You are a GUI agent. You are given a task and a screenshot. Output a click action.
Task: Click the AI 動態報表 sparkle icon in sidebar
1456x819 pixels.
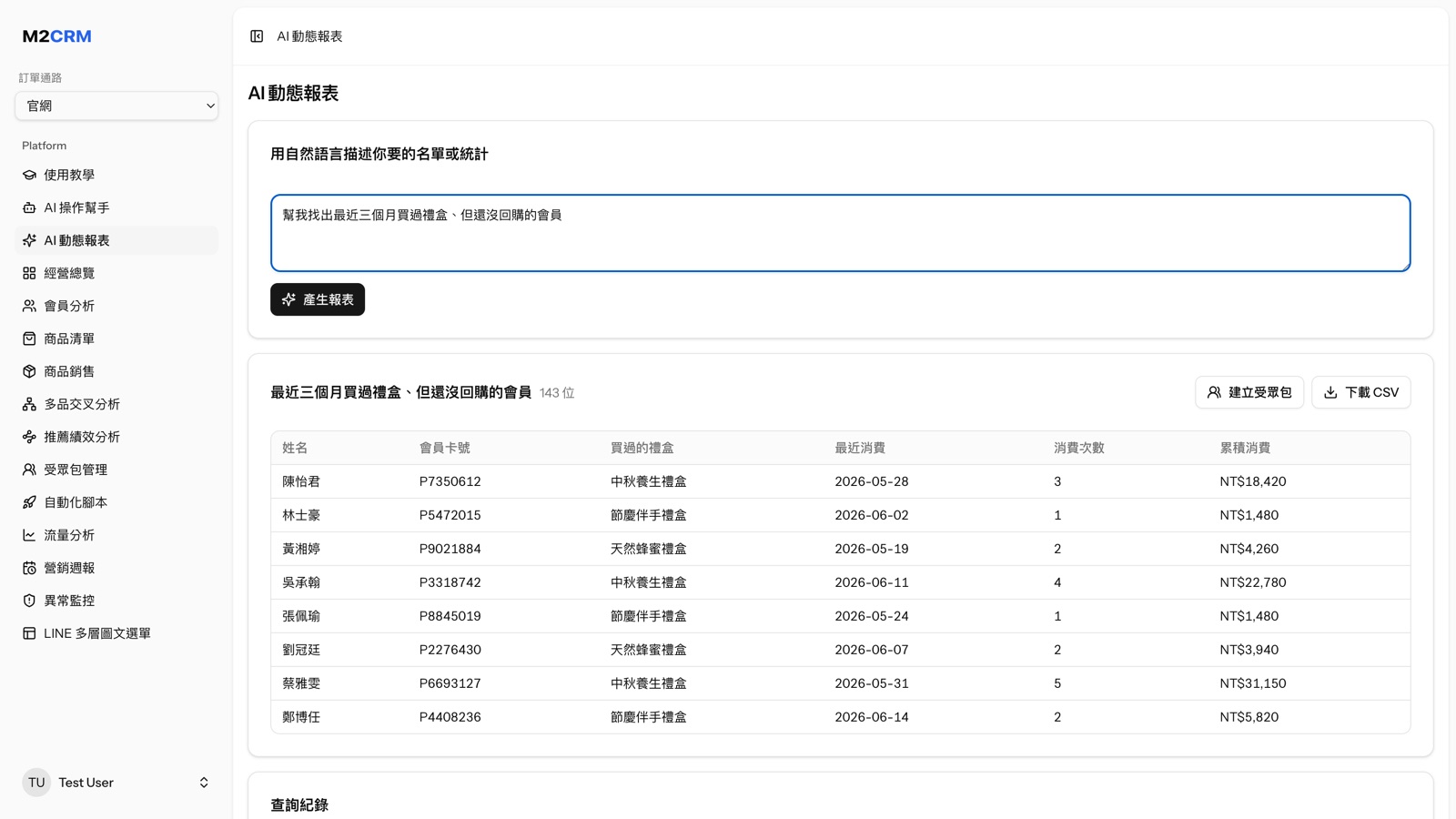pos(29,240)
